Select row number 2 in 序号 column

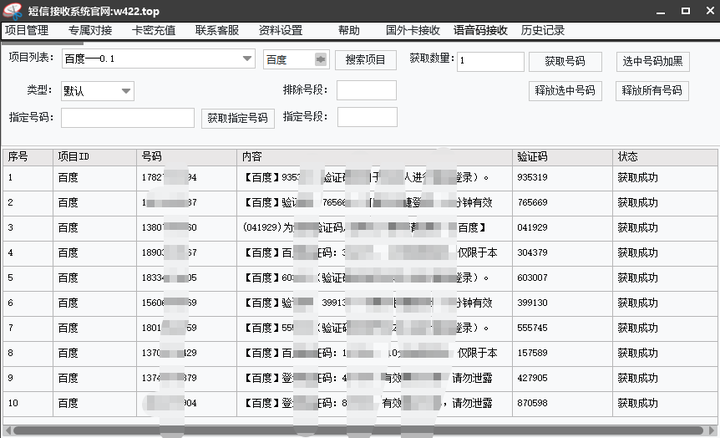coord(11,202)
